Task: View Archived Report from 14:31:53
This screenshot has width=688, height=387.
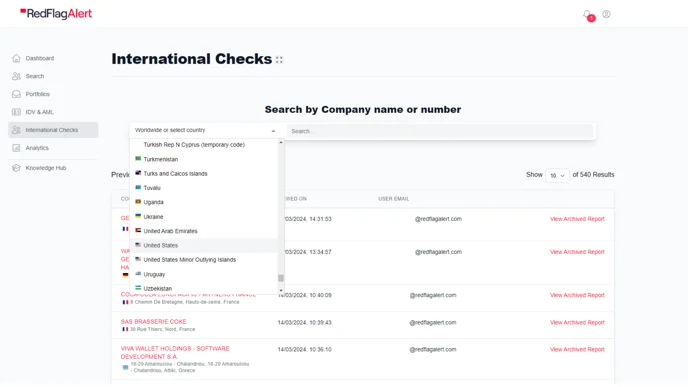Action: pyautogui.click(x=577, y=219)
